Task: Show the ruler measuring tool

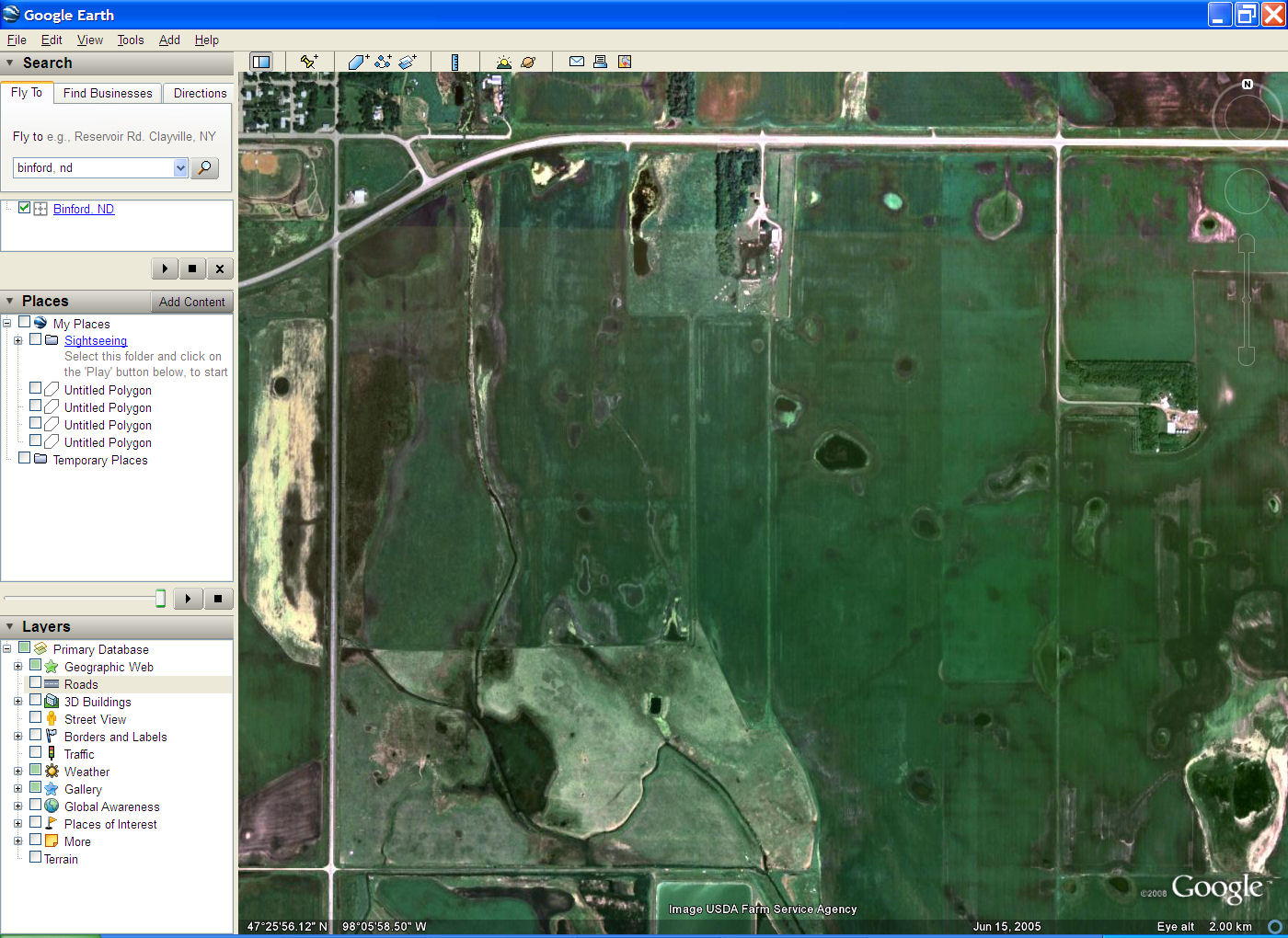Action: coord(454,62)
